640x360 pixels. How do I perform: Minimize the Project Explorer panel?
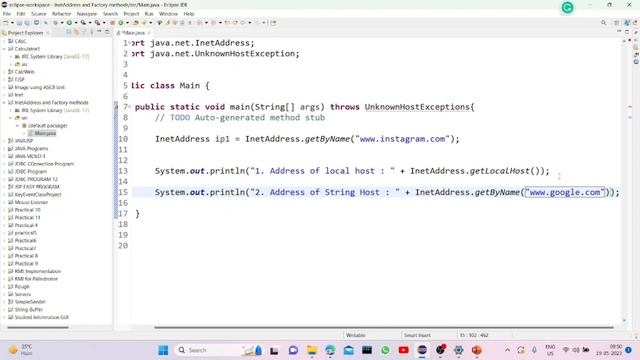tap(99, 32)
